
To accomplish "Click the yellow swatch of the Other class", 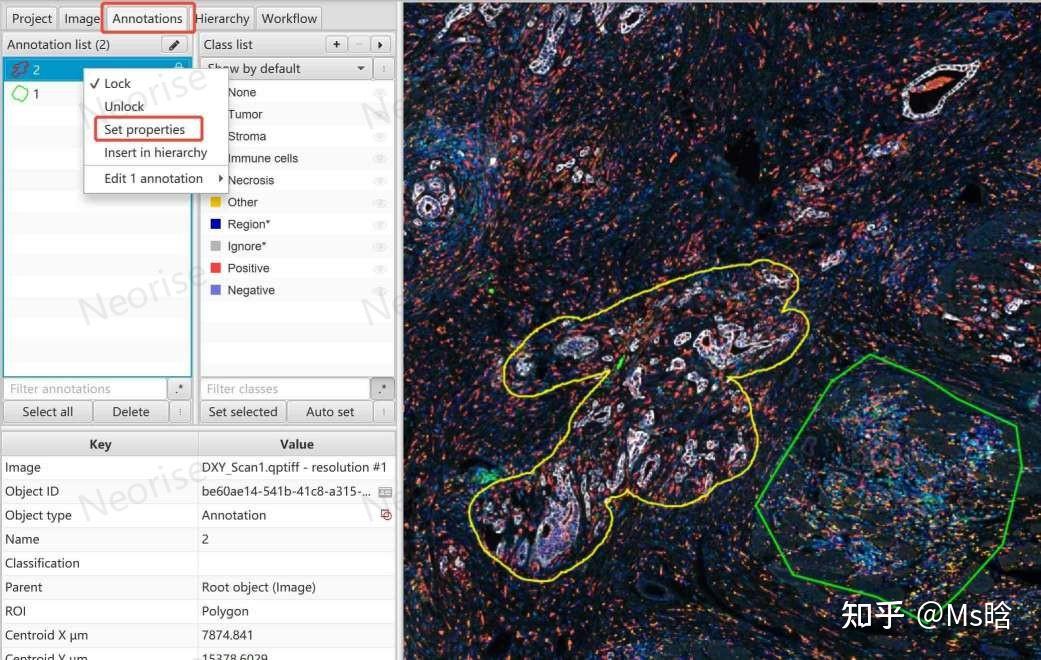I will pyautogui.click(x=216, y=202).
